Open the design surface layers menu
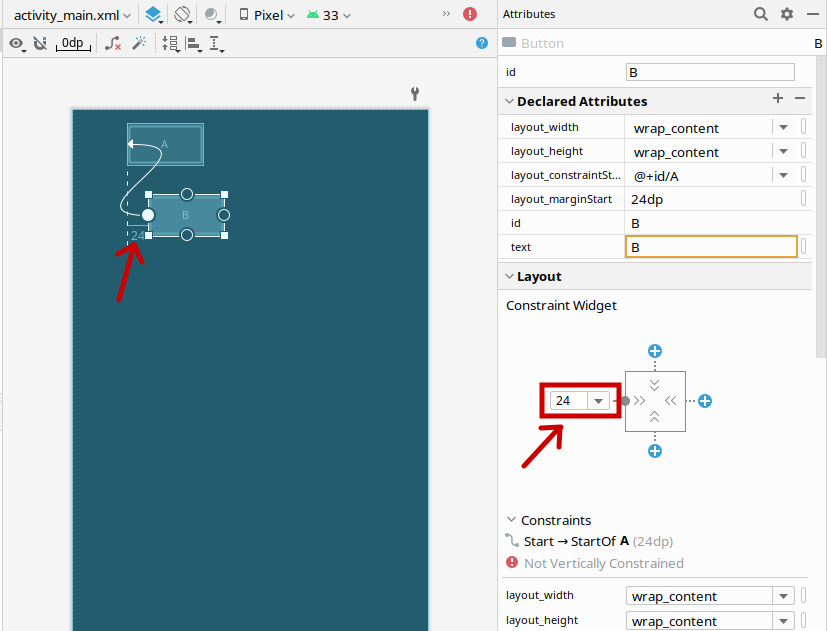Image resolution: width=827 pixels, height=631 pixels. click(153, 15)
